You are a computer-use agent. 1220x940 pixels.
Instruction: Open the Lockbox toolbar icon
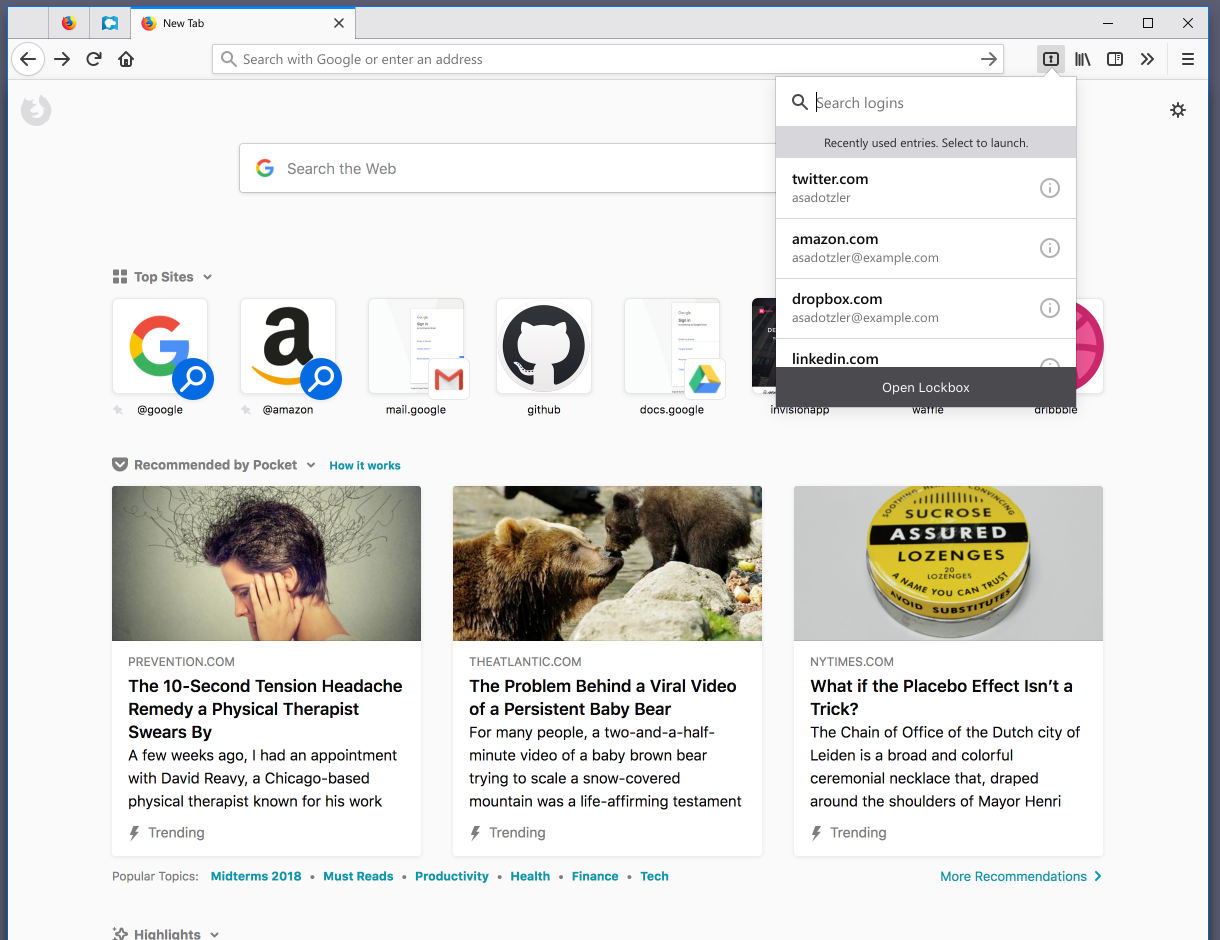pos(1050,59)
